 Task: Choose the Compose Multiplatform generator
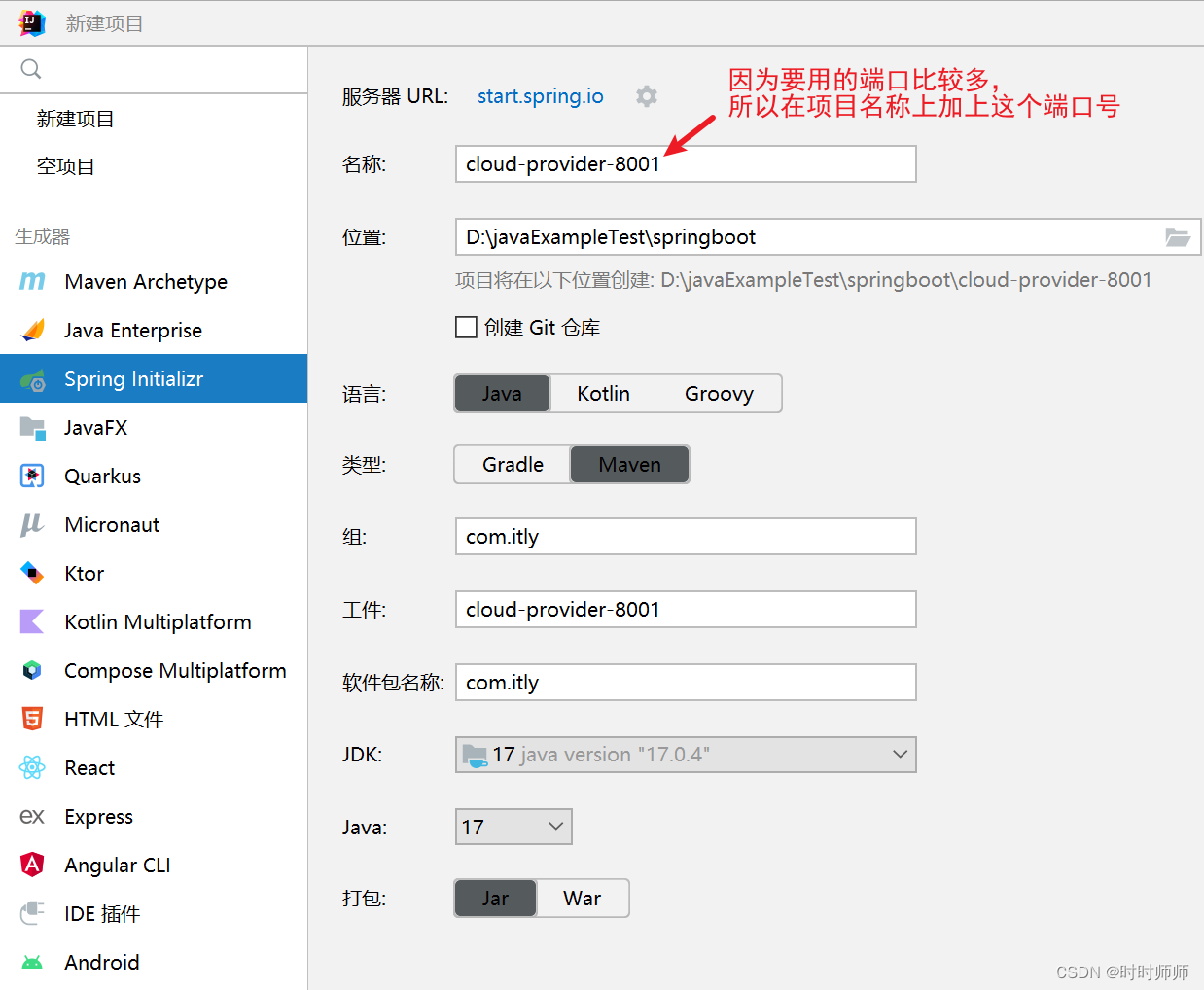(154, 670)
